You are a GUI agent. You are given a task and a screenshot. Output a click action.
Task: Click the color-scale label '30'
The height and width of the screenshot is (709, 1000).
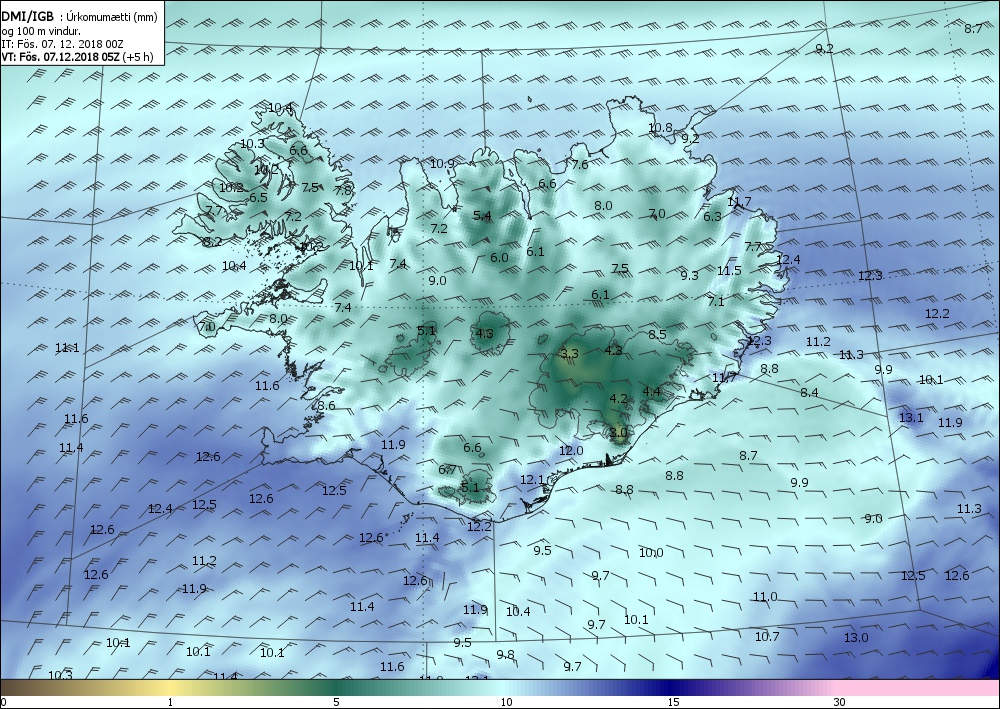[x=839, y=702]
